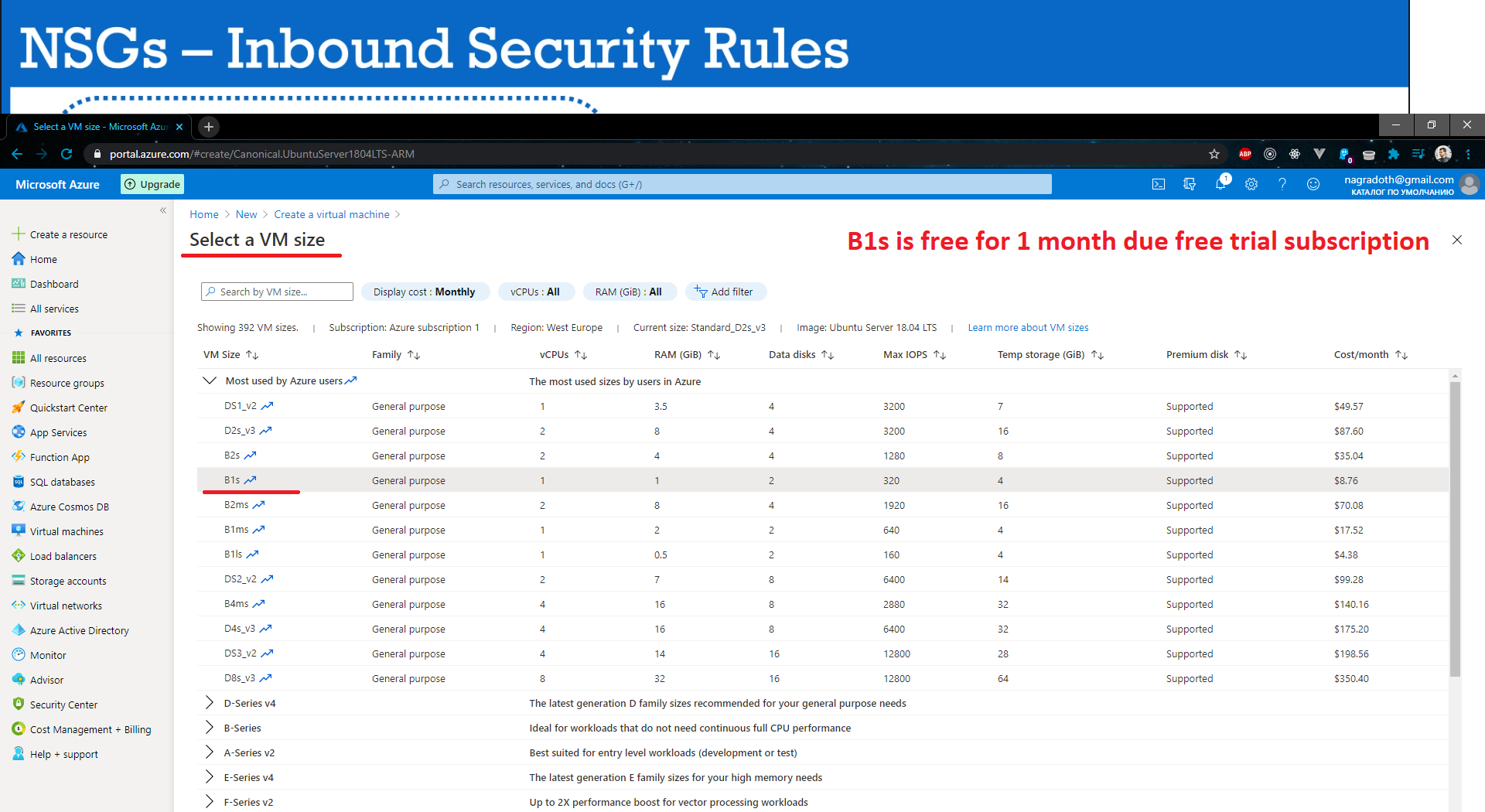Open RAM (GiB) All filter
This screenshot has height=812, width=1485.
coord(629,292)
